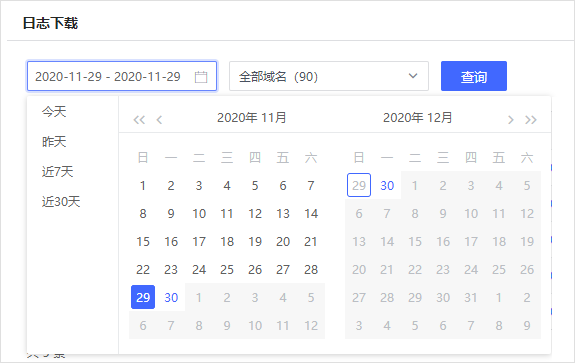Choose November 20 date cell
Image resolution: width=575 pixels, height=363 pixels.
pos(283,242)
